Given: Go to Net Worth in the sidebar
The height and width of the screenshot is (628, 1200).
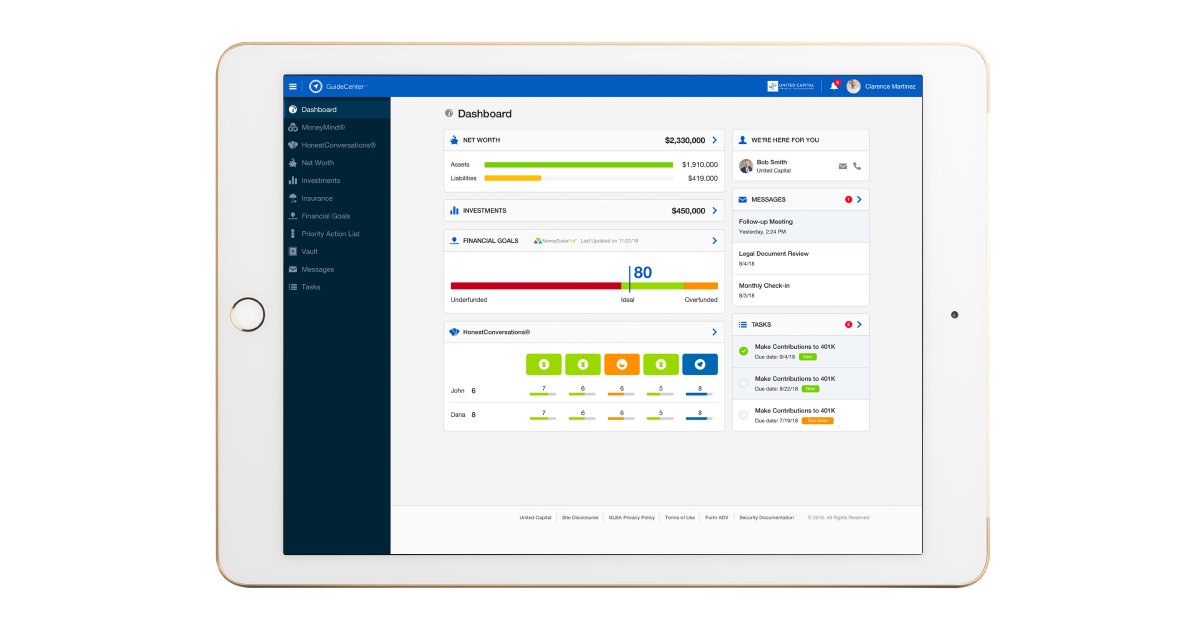Looking at the screenshot, I should (337, 163).
